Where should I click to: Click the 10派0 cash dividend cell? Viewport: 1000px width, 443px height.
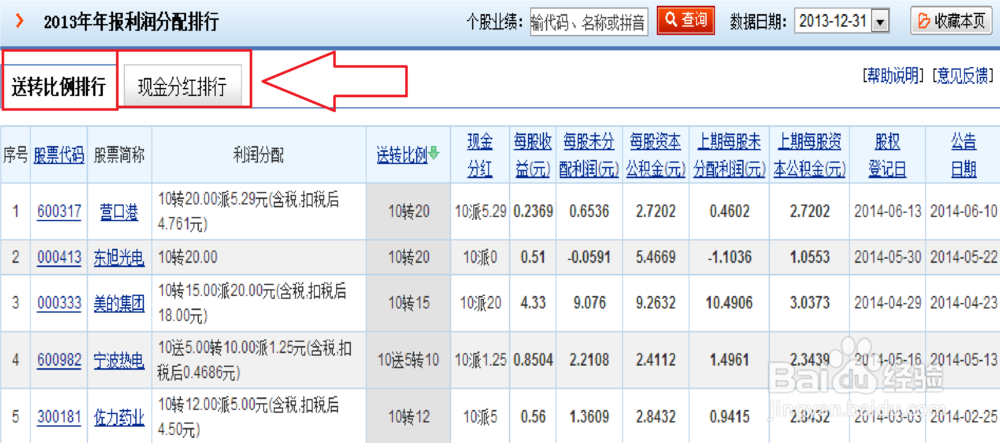[480, 258]
